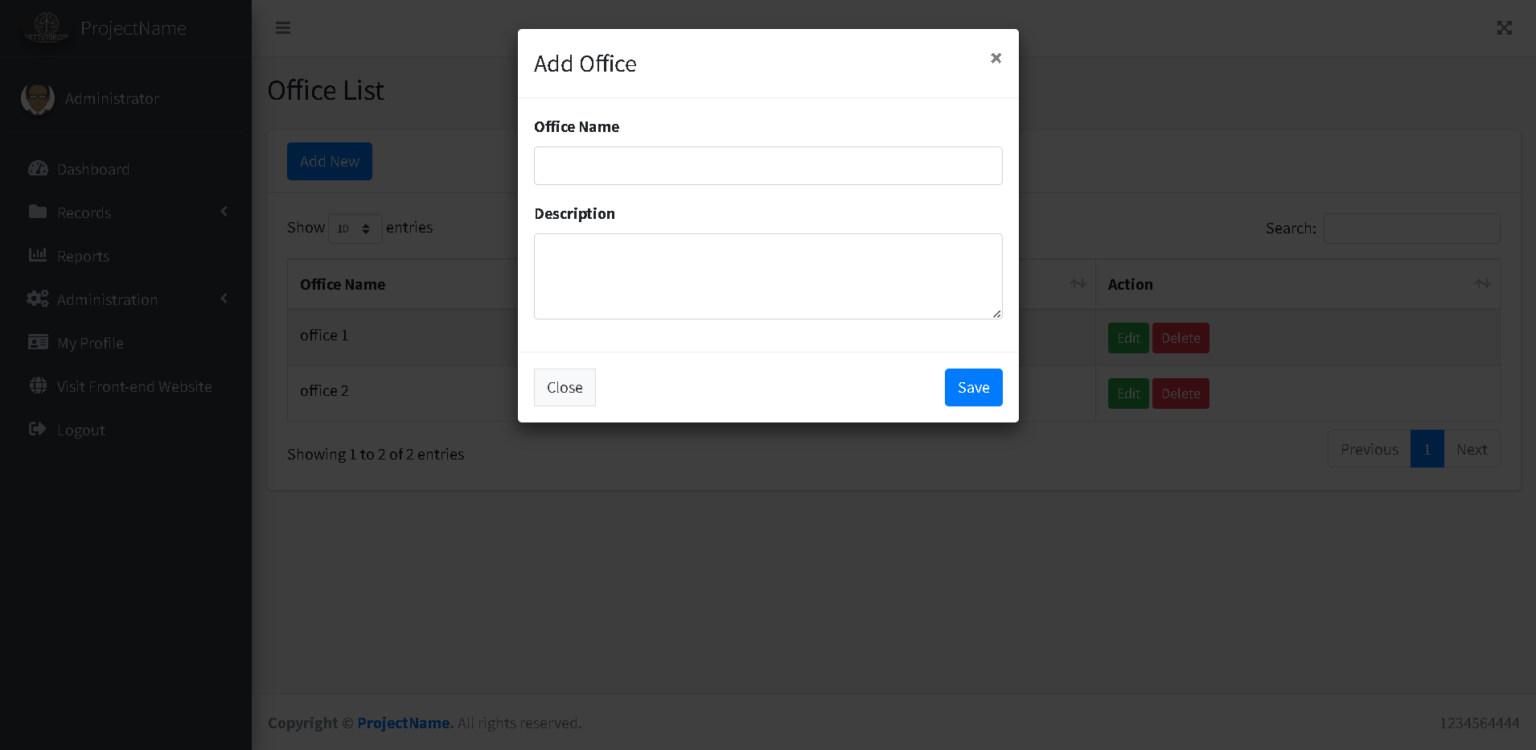The height and width of the screenshot is (750, 1536).
Task: Toggle sorting on the Office Name column
Action: (x=342, y=284)
